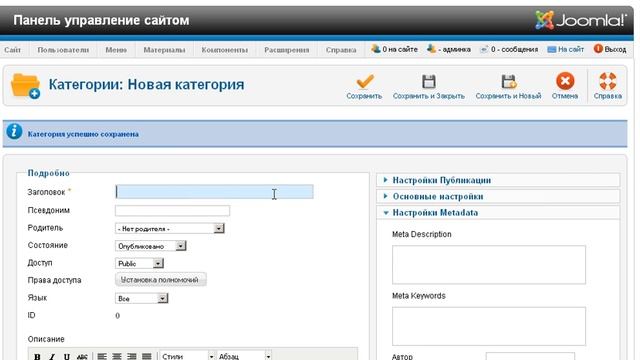Click the blue info message icon
The height and width of the screenshot is (360, 640).
tap(14, 131)
